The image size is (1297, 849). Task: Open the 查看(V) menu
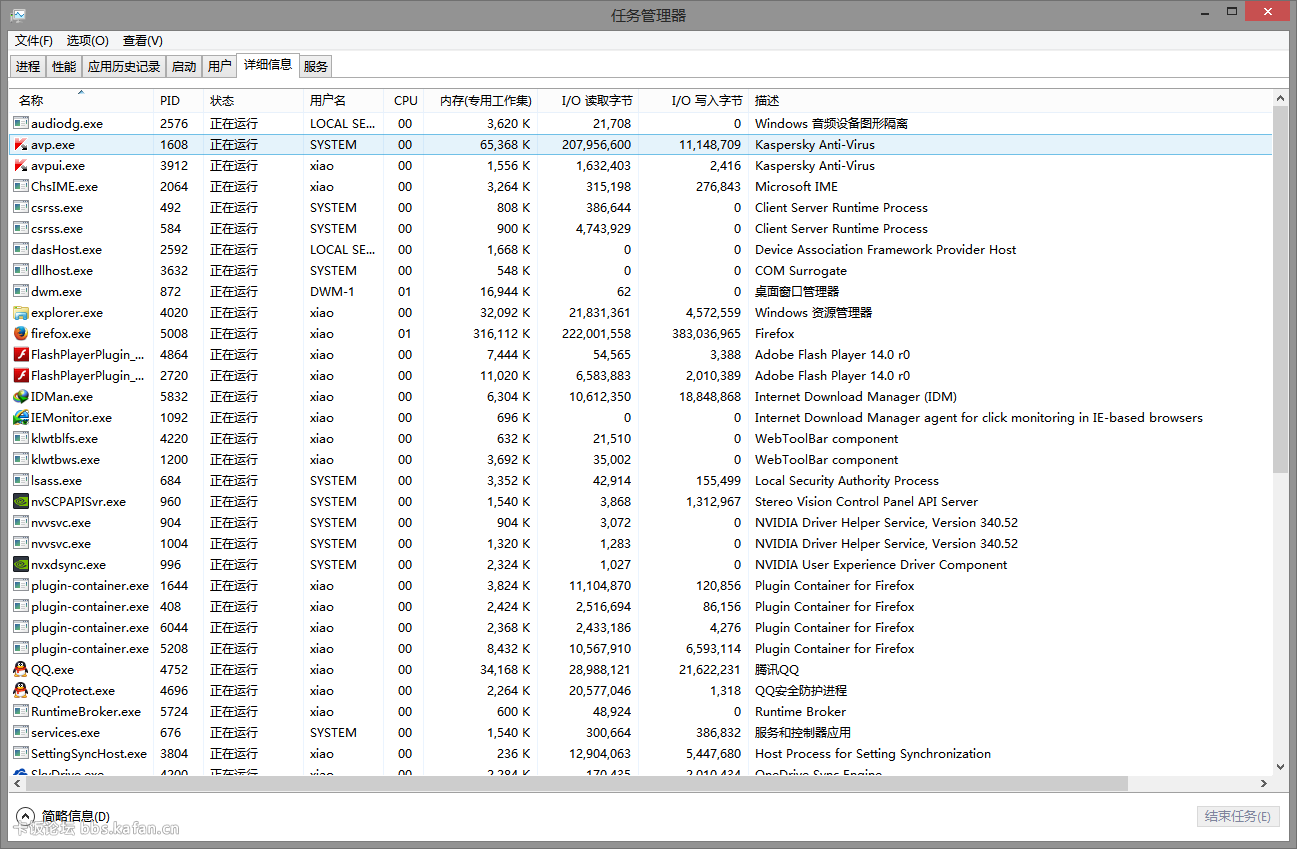pos(143,41)
